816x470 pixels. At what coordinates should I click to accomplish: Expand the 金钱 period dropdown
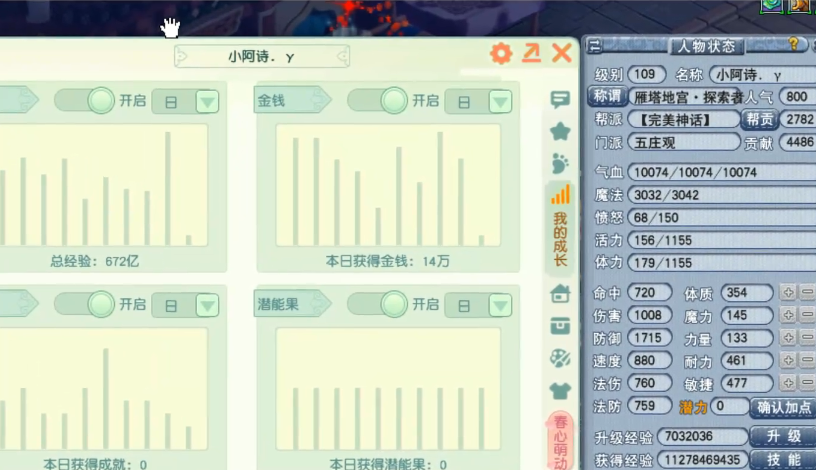coord(499,102)
